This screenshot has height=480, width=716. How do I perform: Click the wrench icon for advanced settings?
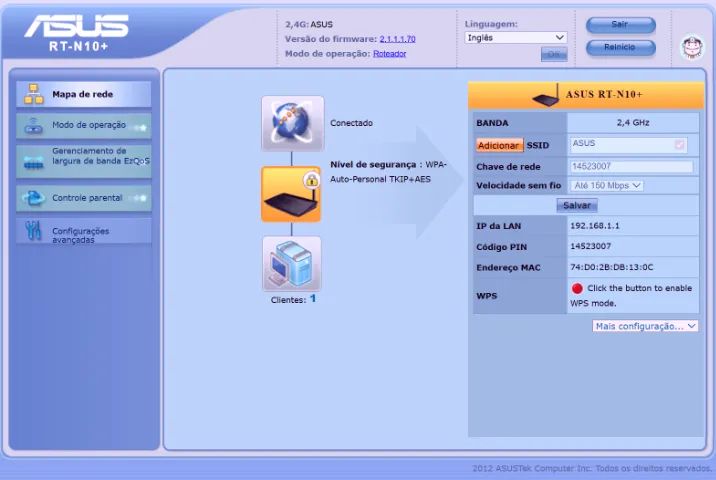click(x=33, y=231)
